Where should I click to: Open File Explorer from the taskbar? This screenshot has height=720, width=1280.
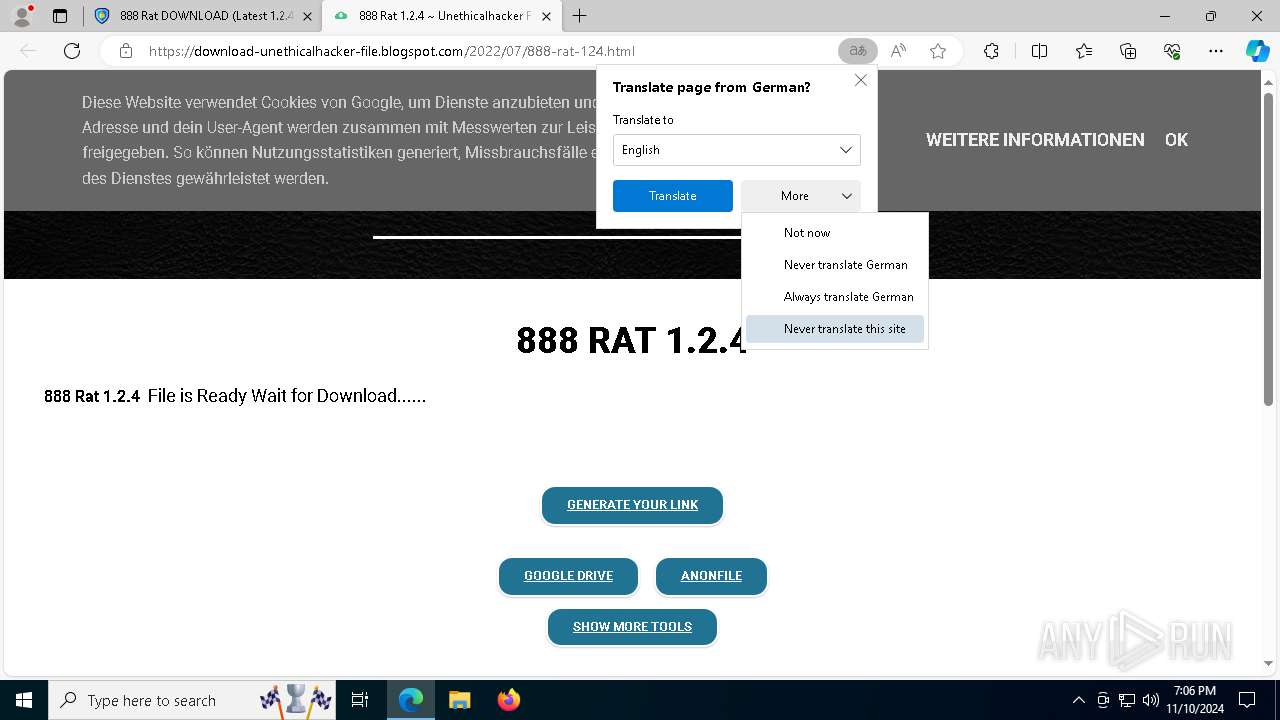tap(459, 700)
